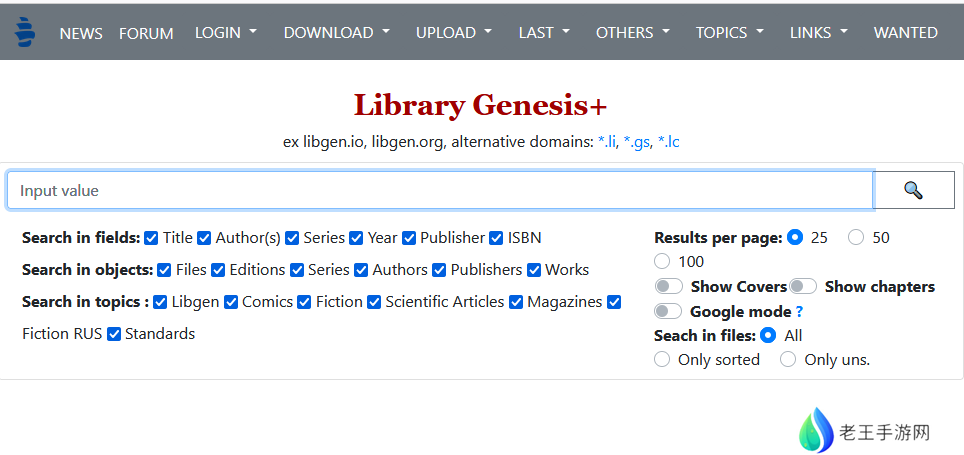Click the Google mode help question mark

(799, 311)
